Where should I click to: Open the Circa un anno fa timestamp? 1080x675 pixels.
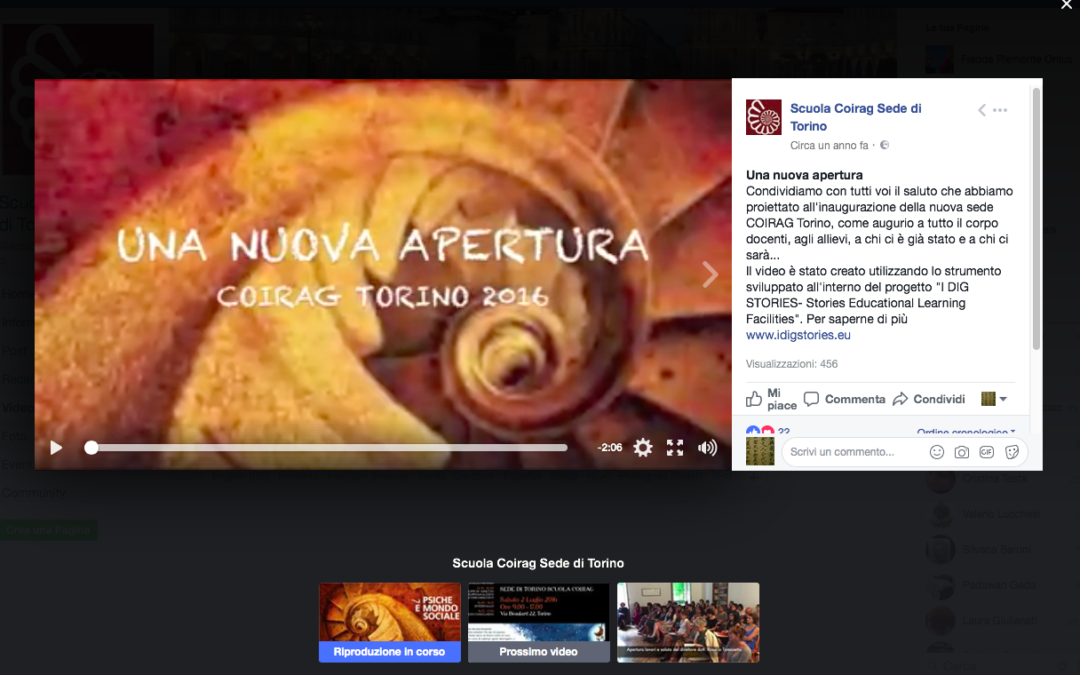pyautogui.click(x=829, y=145)
